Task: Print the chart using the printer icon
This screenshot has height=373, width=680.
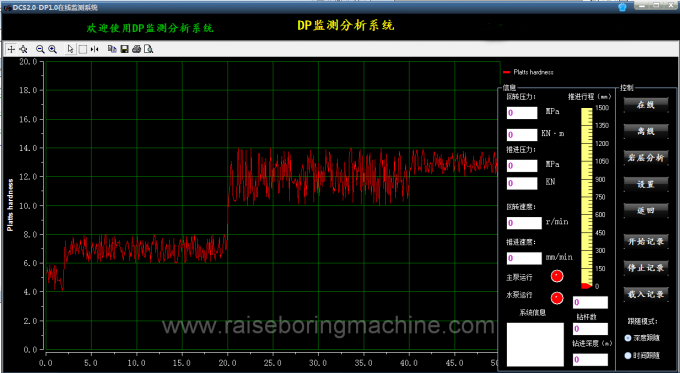Action: click(136, 49)
